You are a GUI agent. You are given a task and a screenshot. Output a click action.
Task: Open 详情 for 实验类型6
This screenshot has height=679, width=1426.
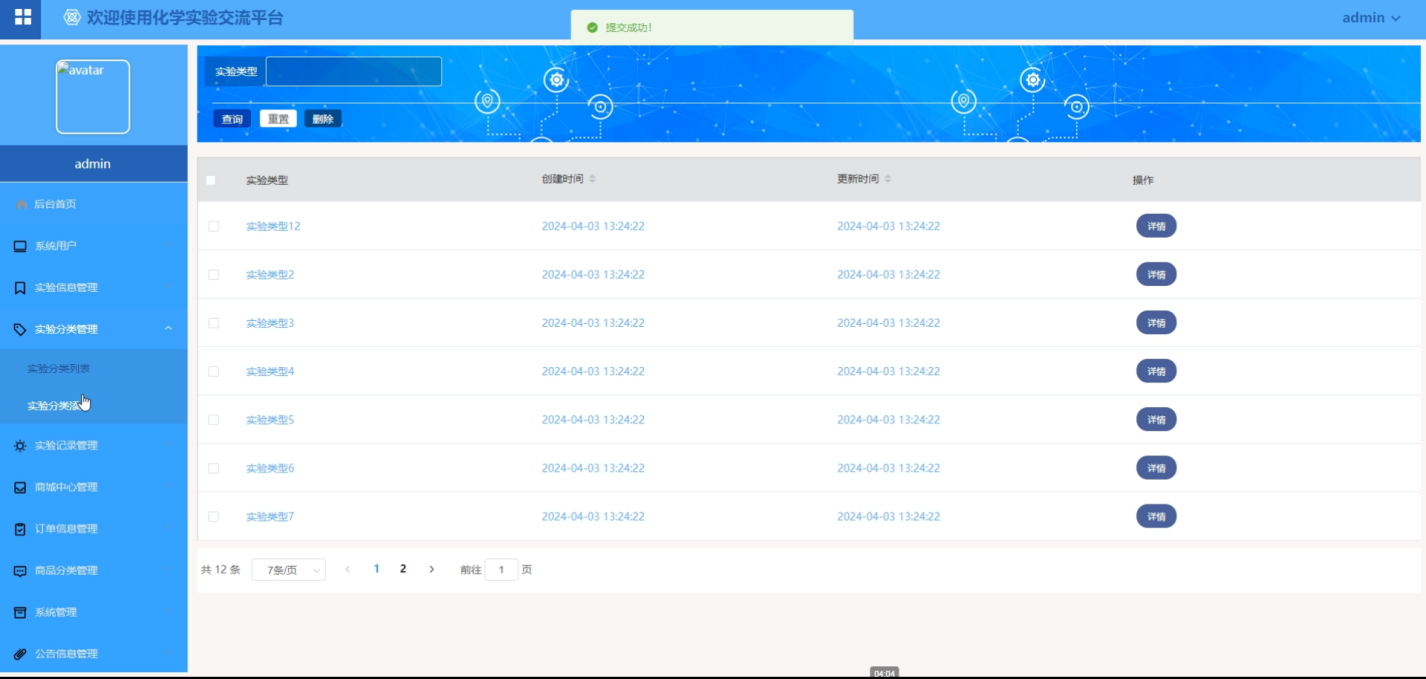point(1156,468)
